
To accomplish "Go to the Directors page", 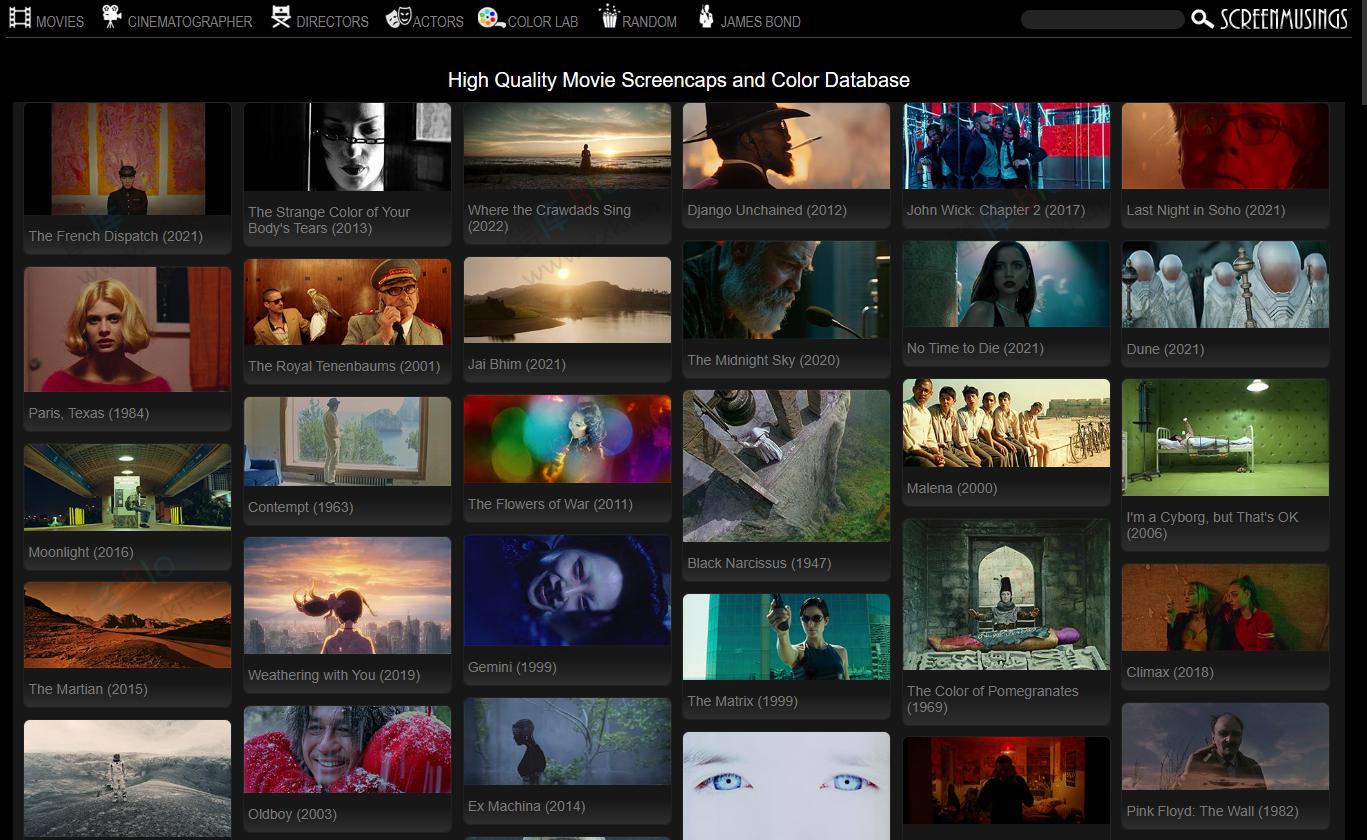I will coord(332,21).
